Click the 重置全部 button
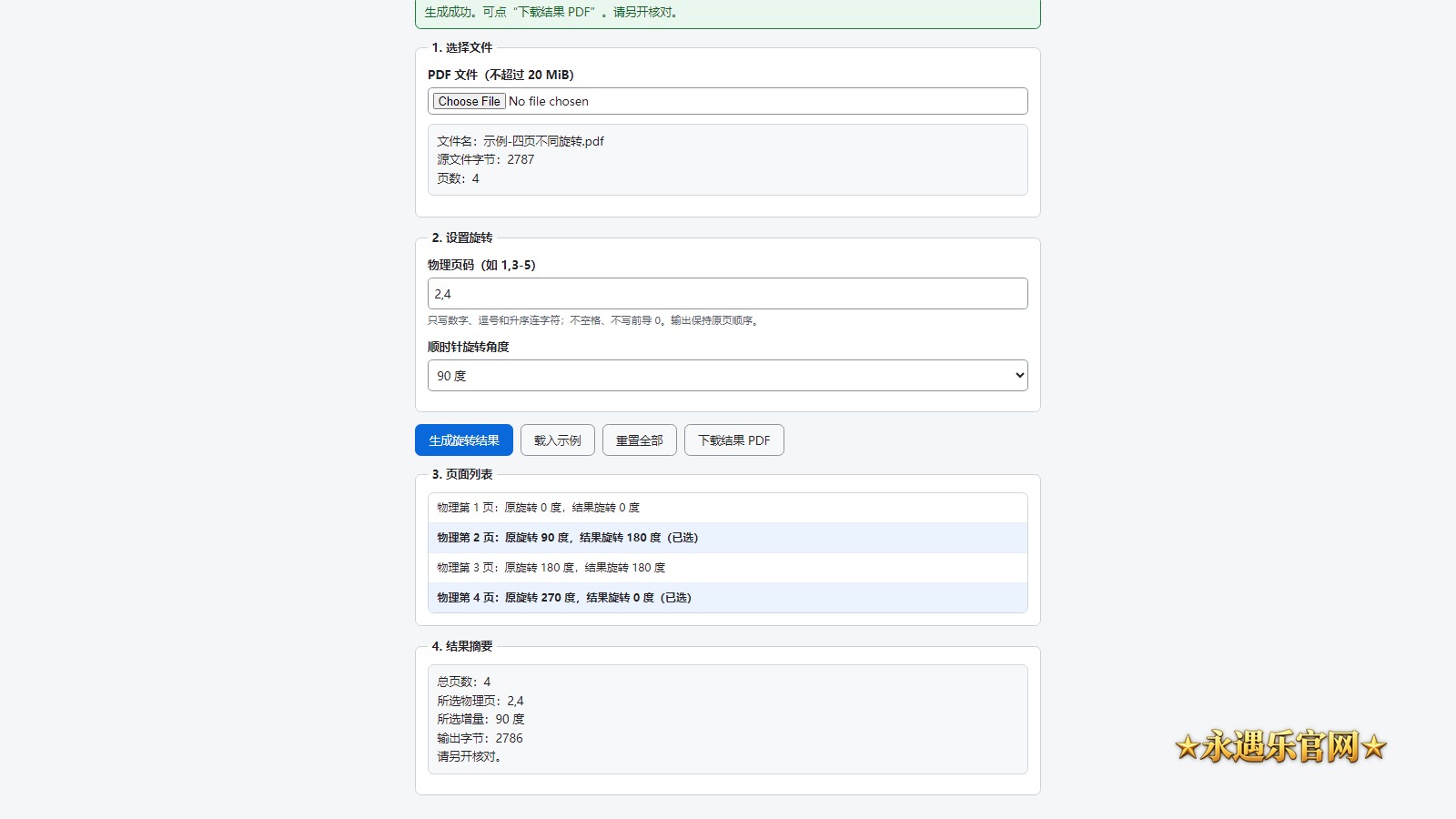 pyautogui.click(x=640, y=440)
